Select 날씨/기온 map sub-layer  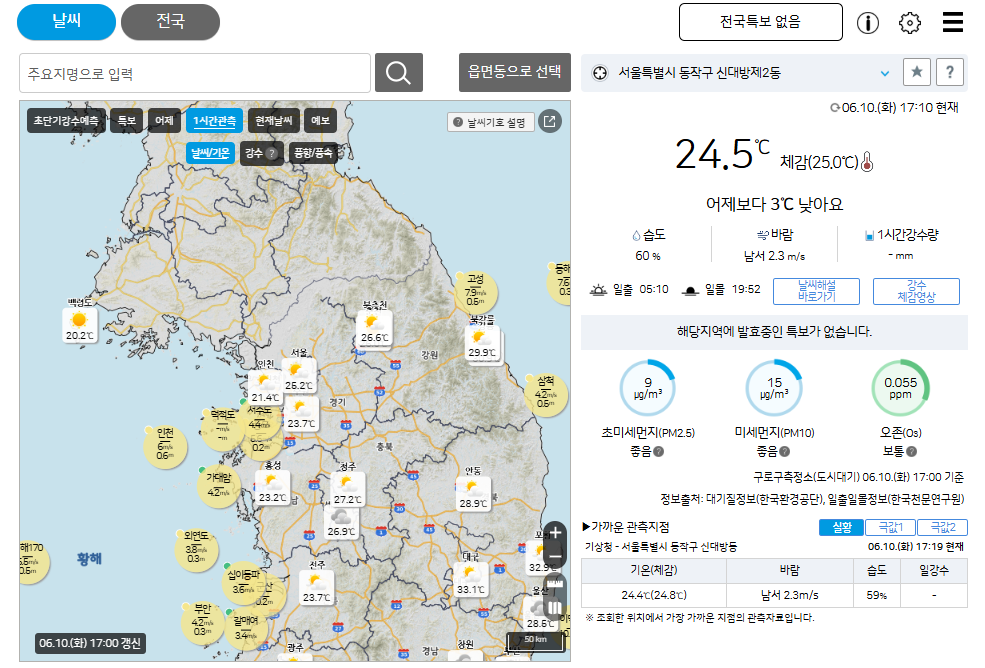pyautogui.click(x=210, y=153)
